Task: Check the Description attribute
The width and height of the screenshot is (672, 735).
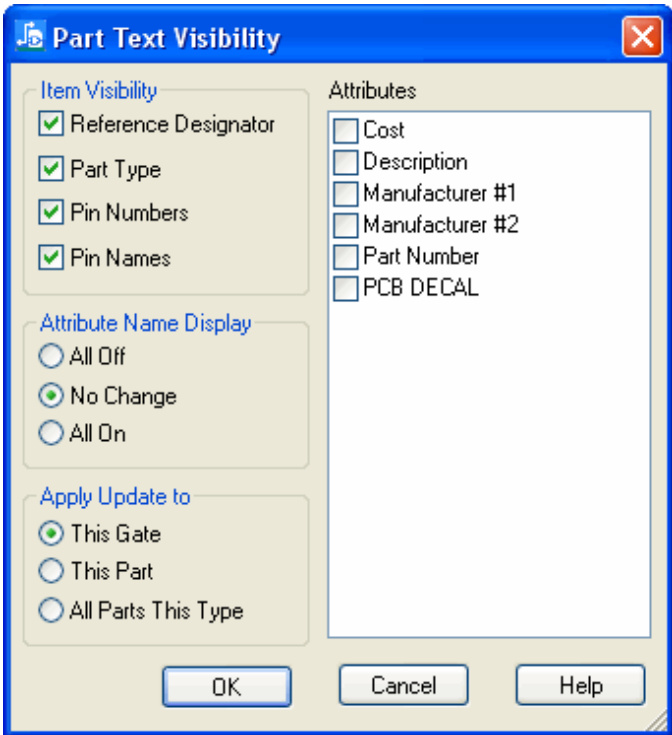Action: click(346, 162)
